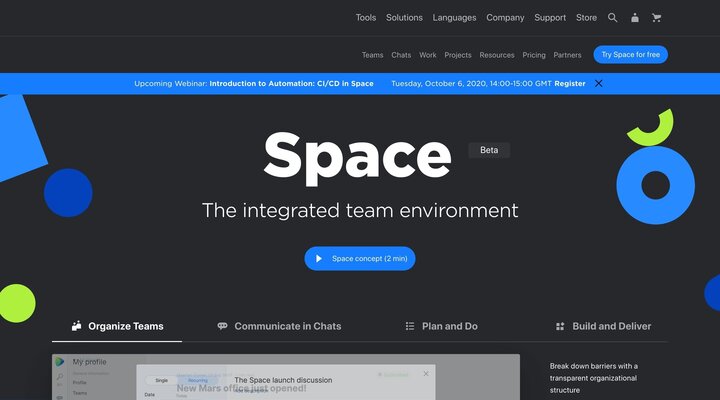Click the Register webinar link
This screenshot has width=720, height=400.
570,84
